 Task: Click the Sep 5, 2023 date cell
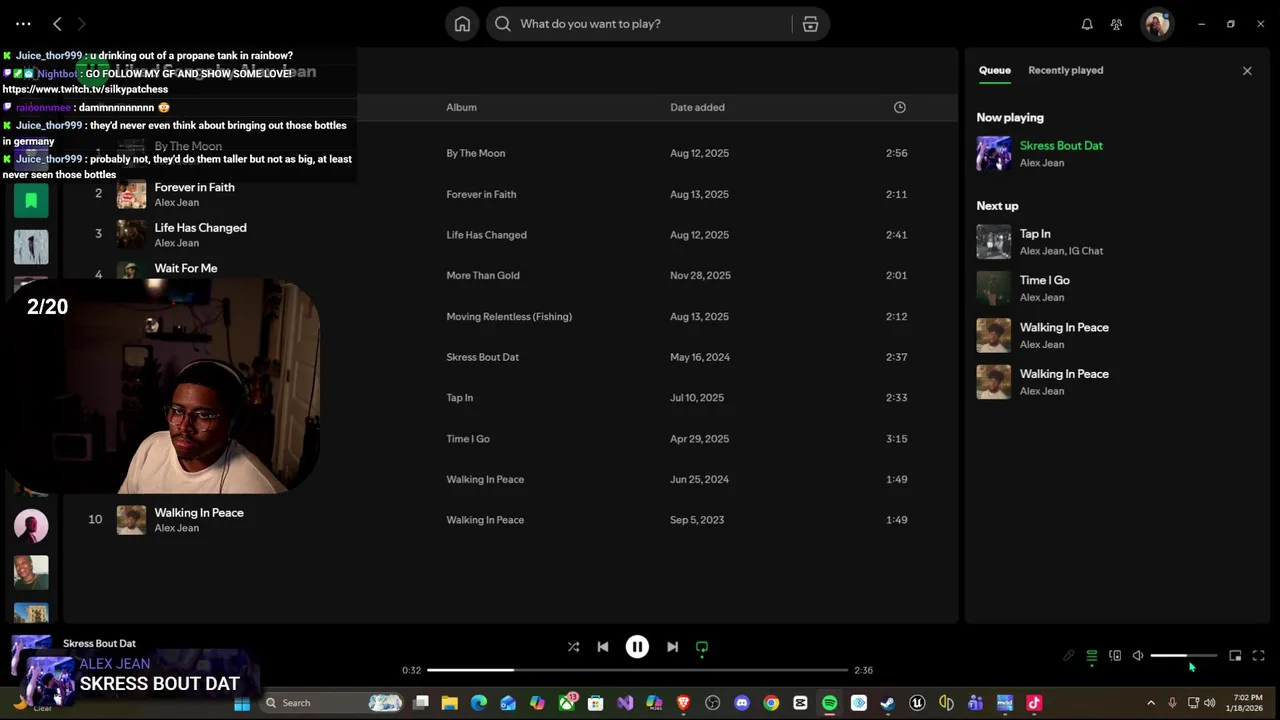pos(699,520)
